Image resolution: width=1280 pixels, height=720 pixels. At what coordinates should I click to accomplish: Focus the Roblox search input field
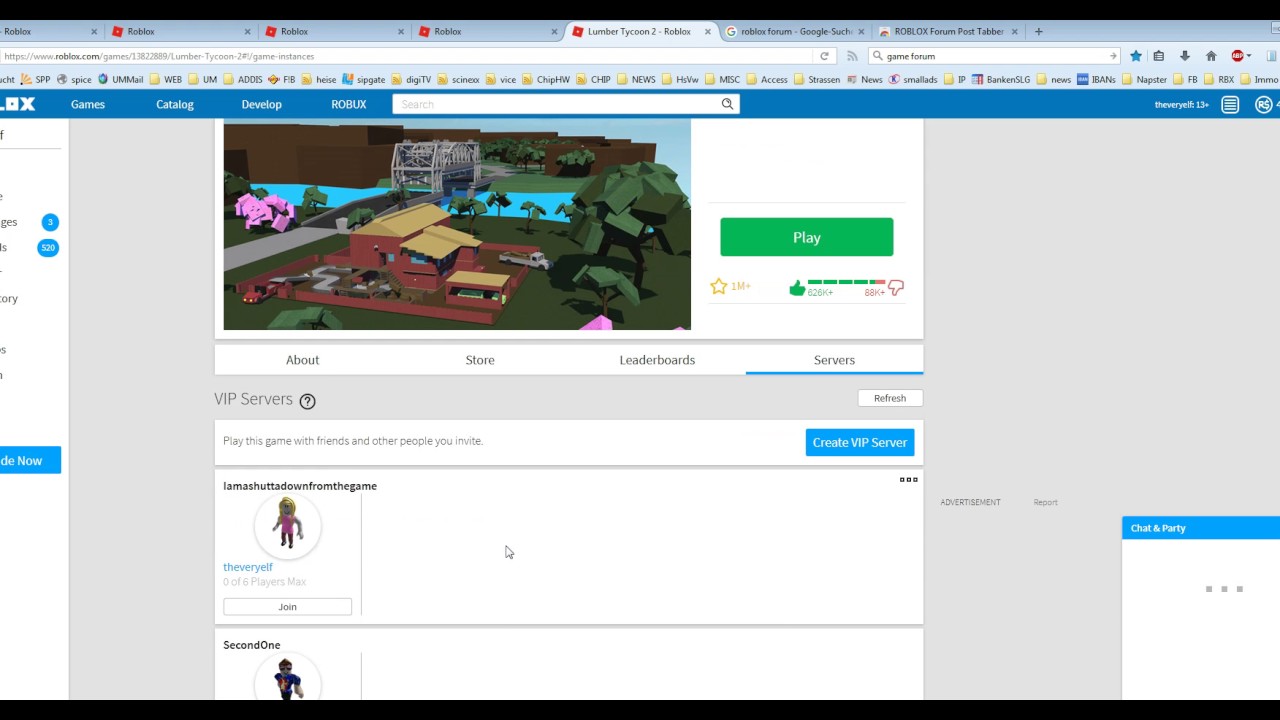point(556,104)
